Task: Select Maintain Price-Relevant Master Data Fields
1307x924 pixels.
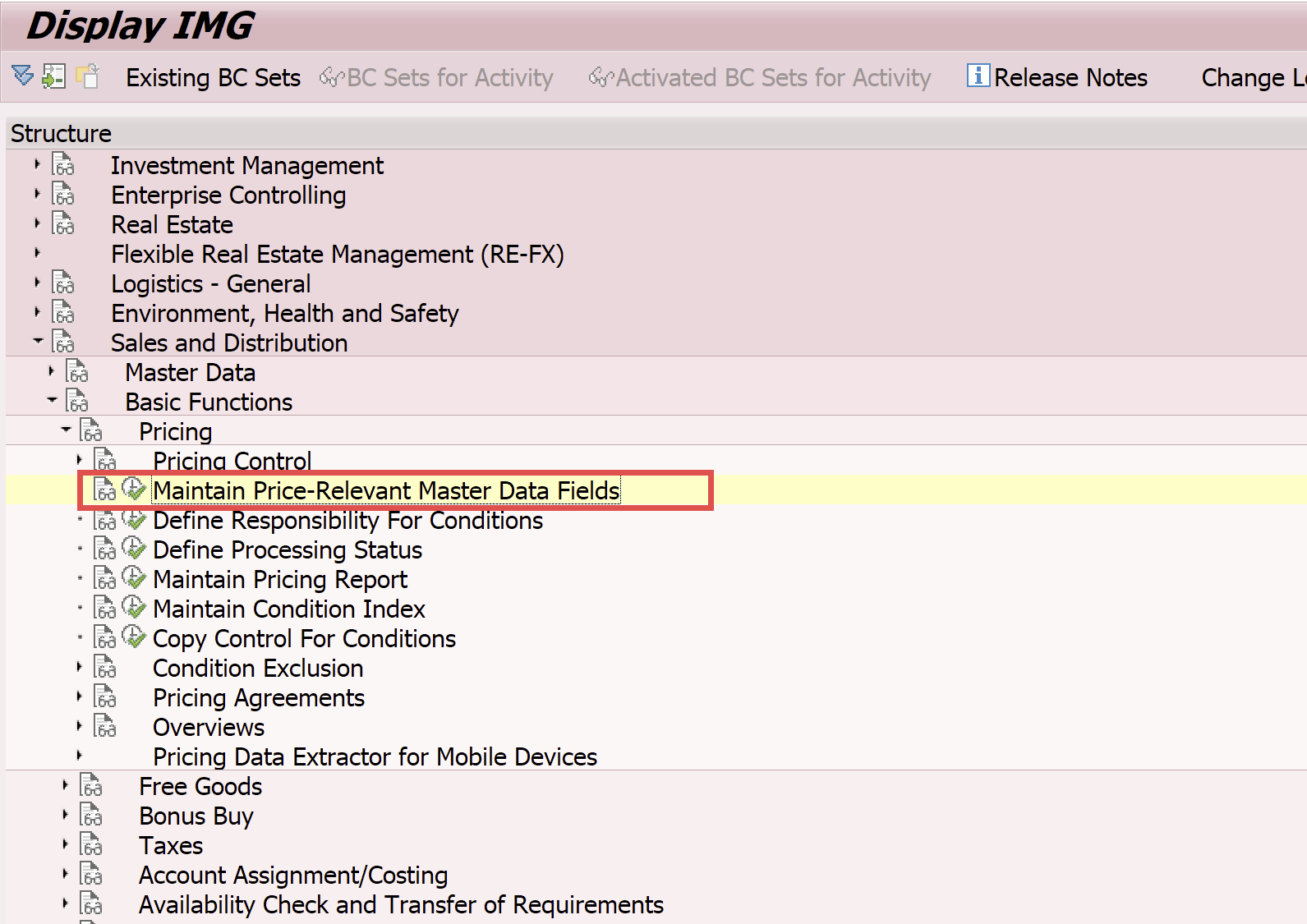Action: click(386, 491)
